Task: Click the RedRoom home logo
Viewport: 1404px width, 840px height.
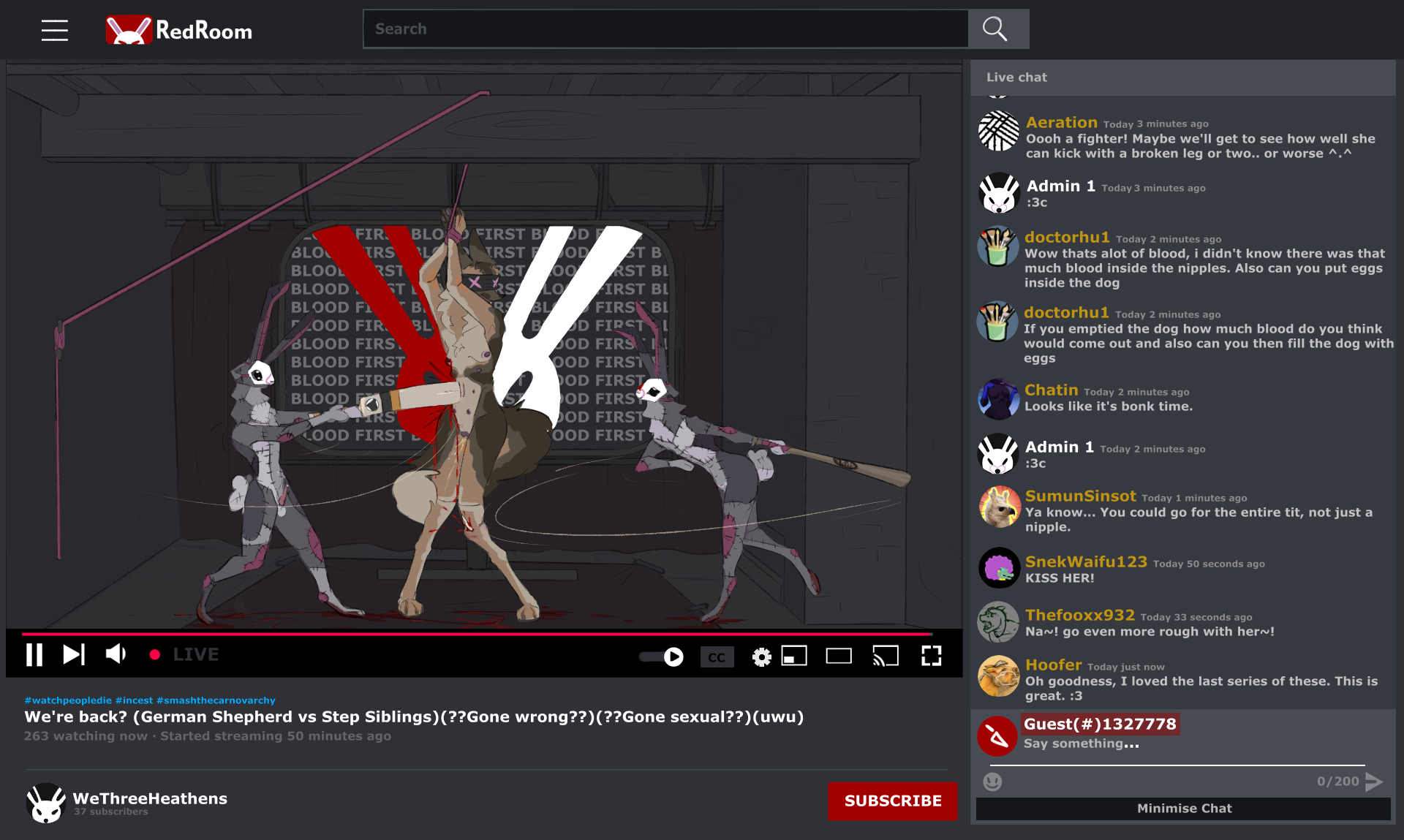Action: (x=179, y=30)
